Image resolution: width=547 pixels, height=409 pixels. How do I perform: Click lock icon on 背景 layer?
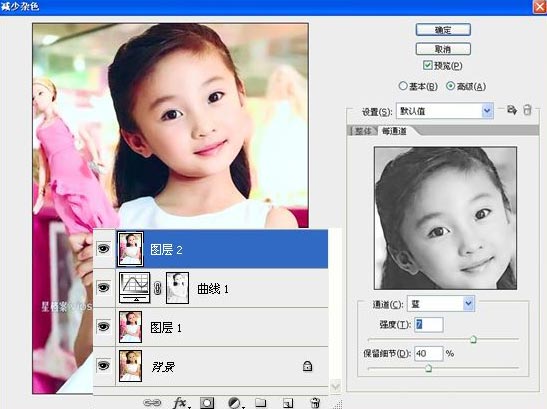coord(307,366)
